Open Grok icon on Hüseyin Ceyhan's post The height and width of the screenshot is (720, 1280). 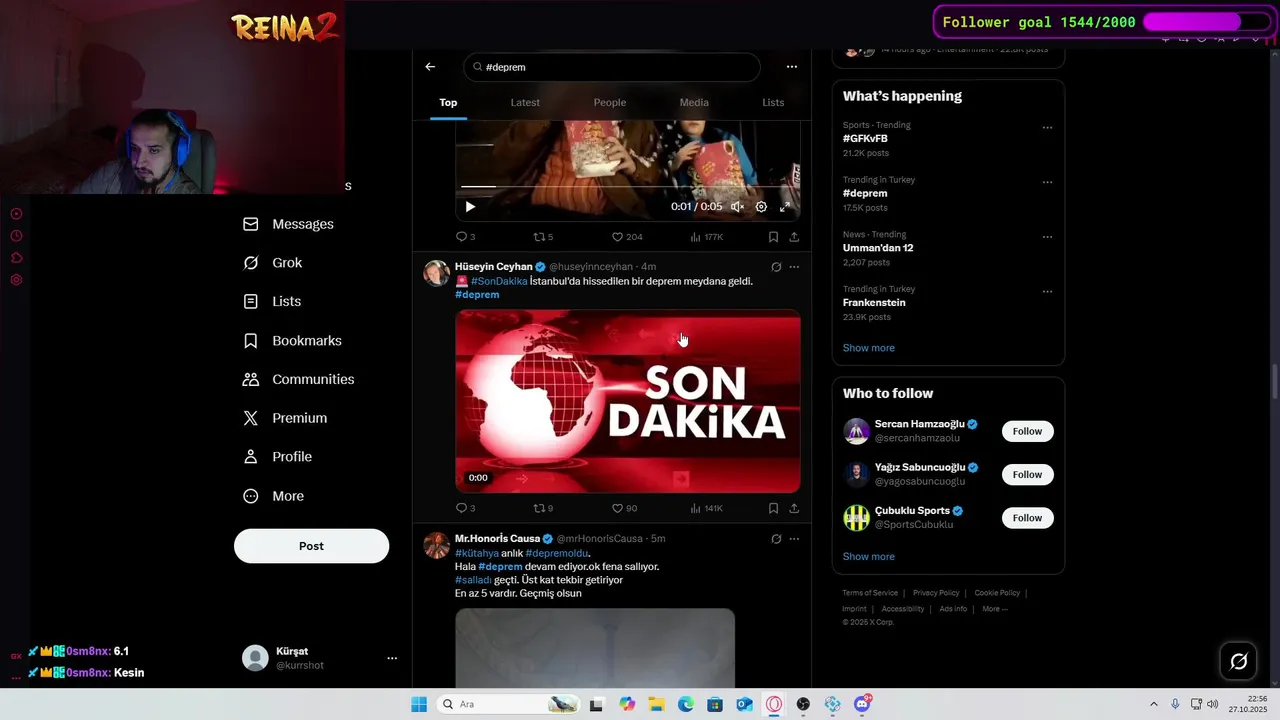point(776,267)
